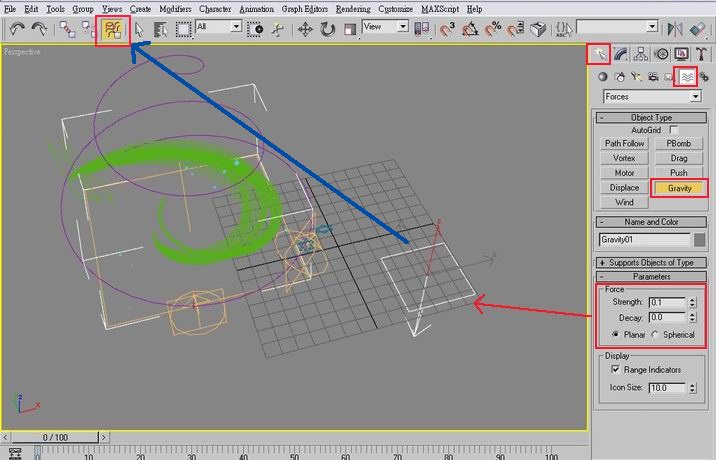Viewport: 716px width, 460px height.
Task: Select the Move transform tool
Action: coord(302,29)
